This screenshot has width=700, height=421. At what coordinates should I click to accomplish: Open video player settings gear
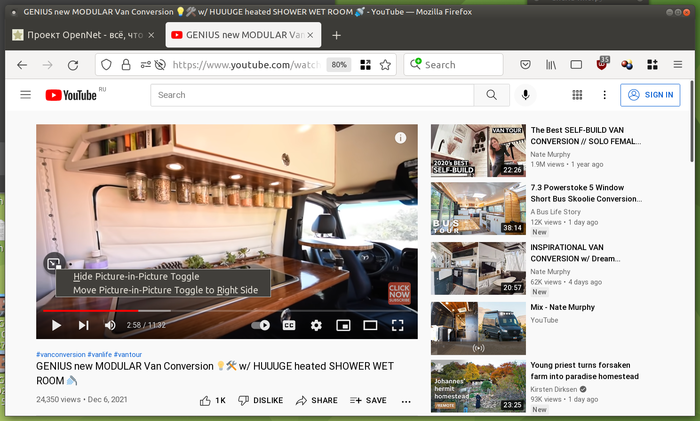[316, 325]
